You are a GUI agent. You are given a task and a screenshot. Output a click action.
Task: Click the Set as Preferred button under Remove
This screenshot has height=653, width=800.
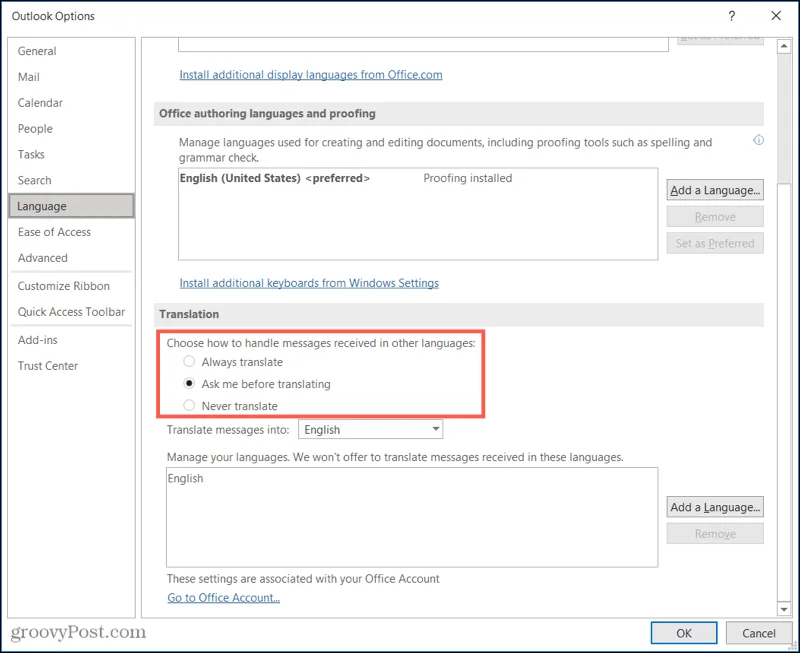[715, 243]
